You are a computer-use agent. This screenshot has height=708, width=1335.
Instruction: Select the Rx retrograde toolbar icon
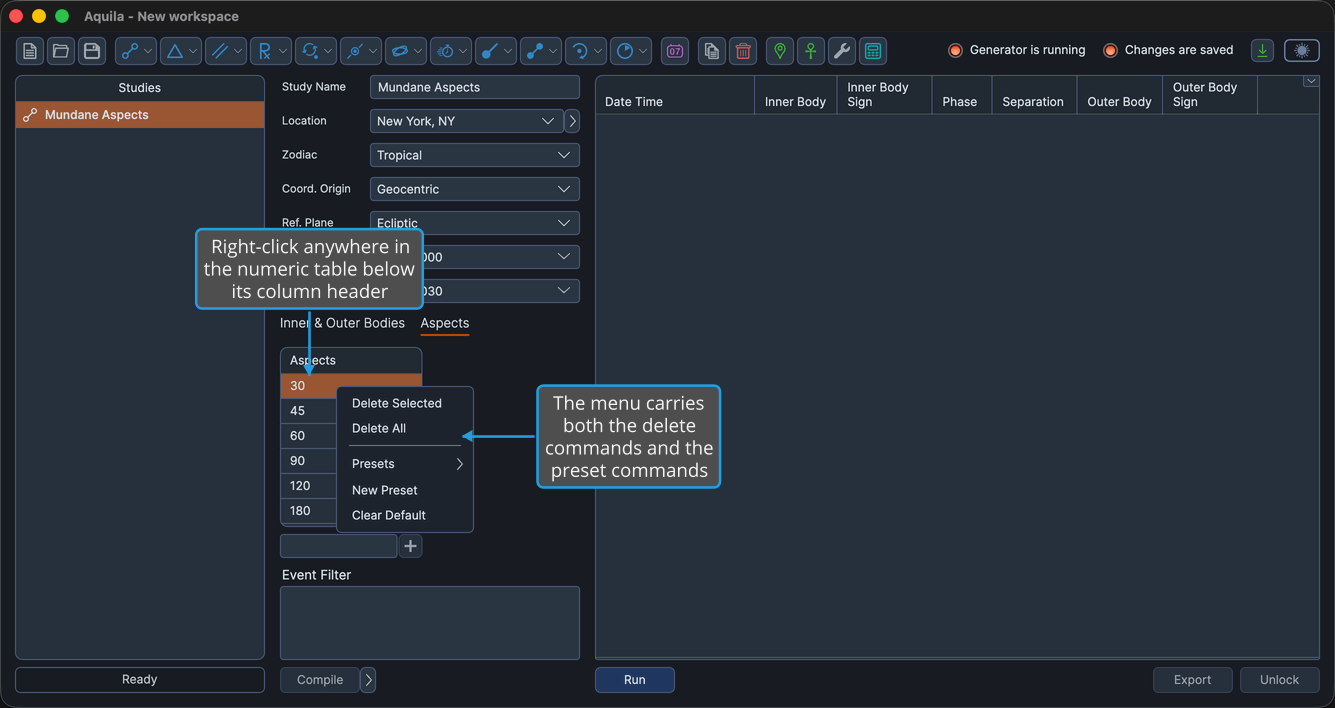270,51
